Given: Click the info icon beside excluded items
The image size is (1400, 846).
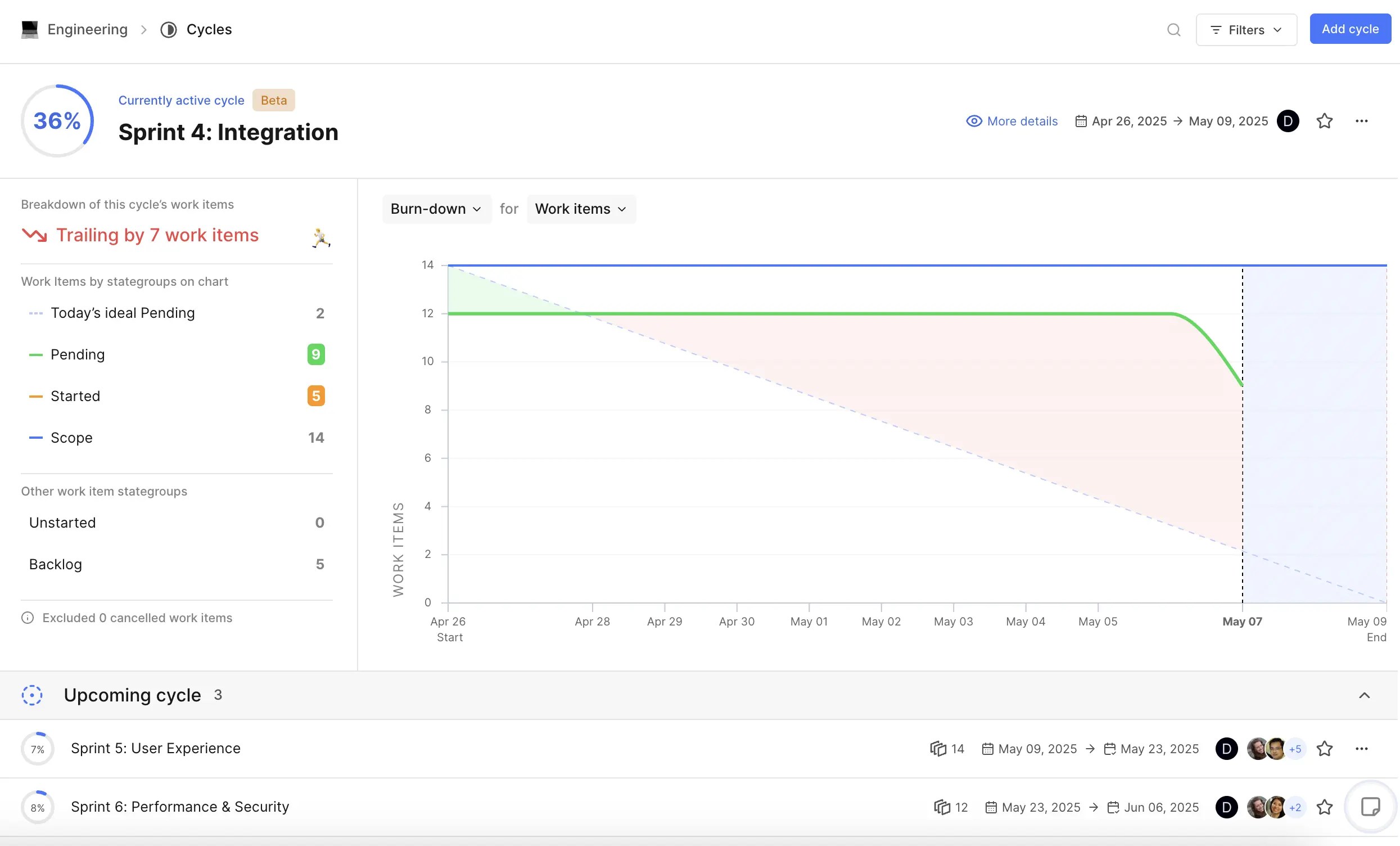Looking at the screenshot, I should coord(28,618).
